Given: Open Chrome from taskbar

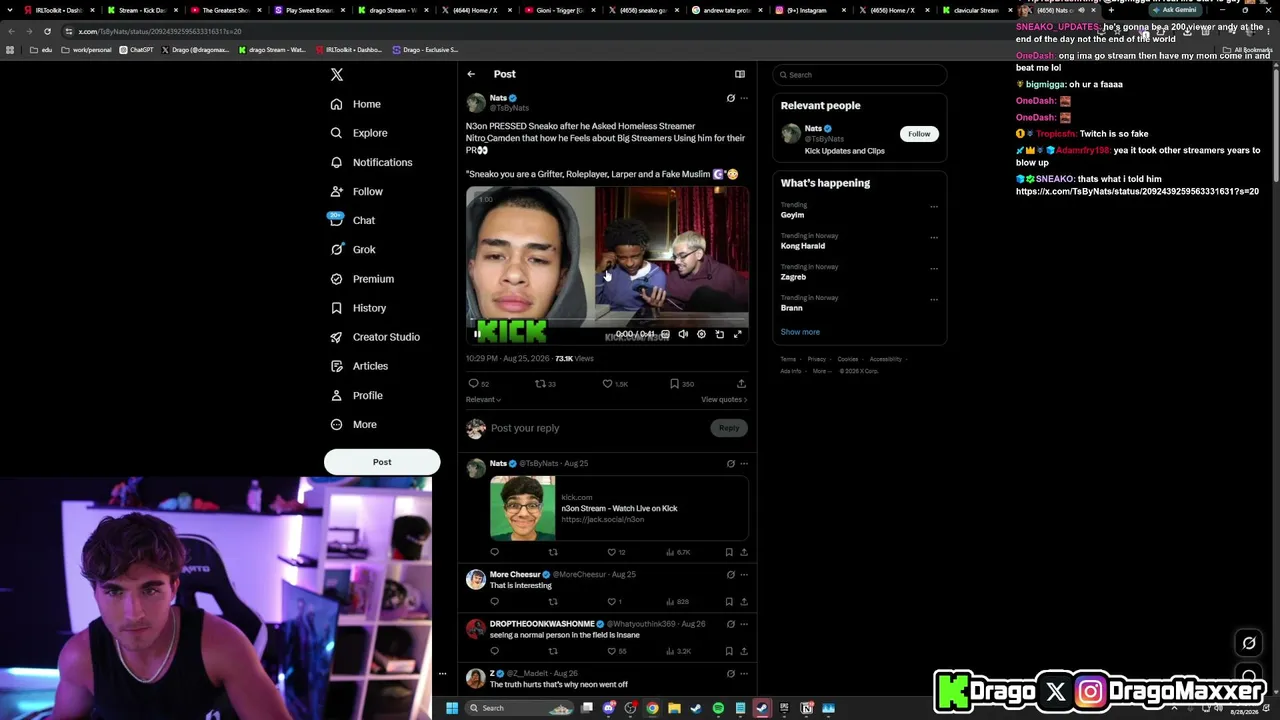Looking at the screenshot, I should pyautogui.click(x=652, y=708).
